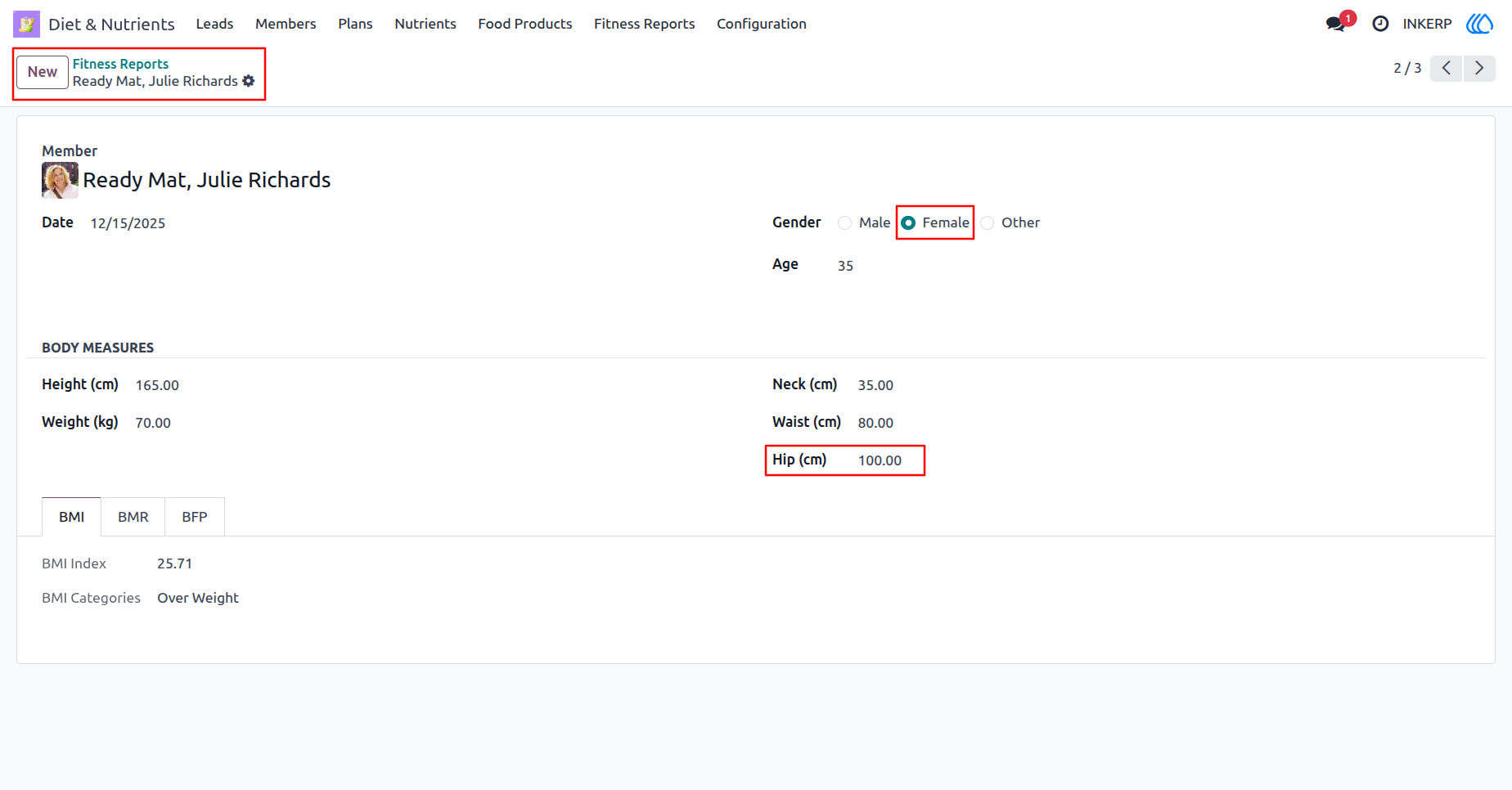Open the Nutrients menu
This screenshot has height=790, width=1512.
click(425, 24)
